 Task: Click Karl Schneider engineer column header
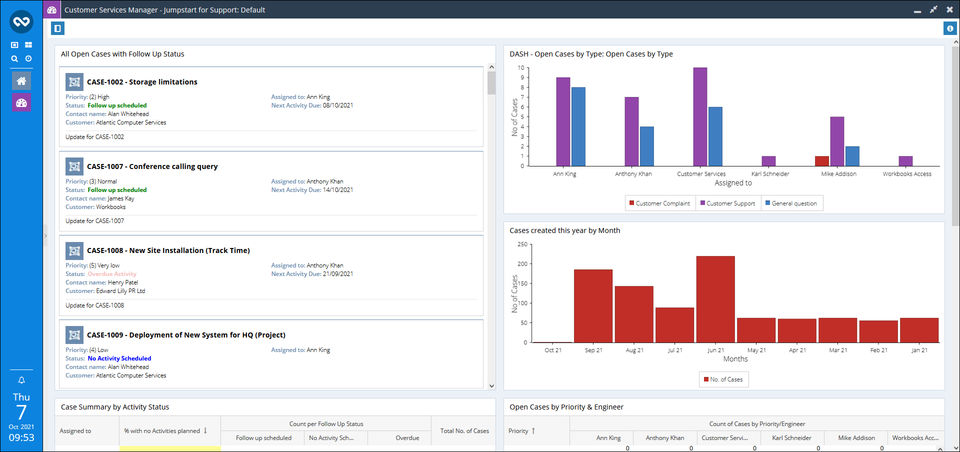792,439
